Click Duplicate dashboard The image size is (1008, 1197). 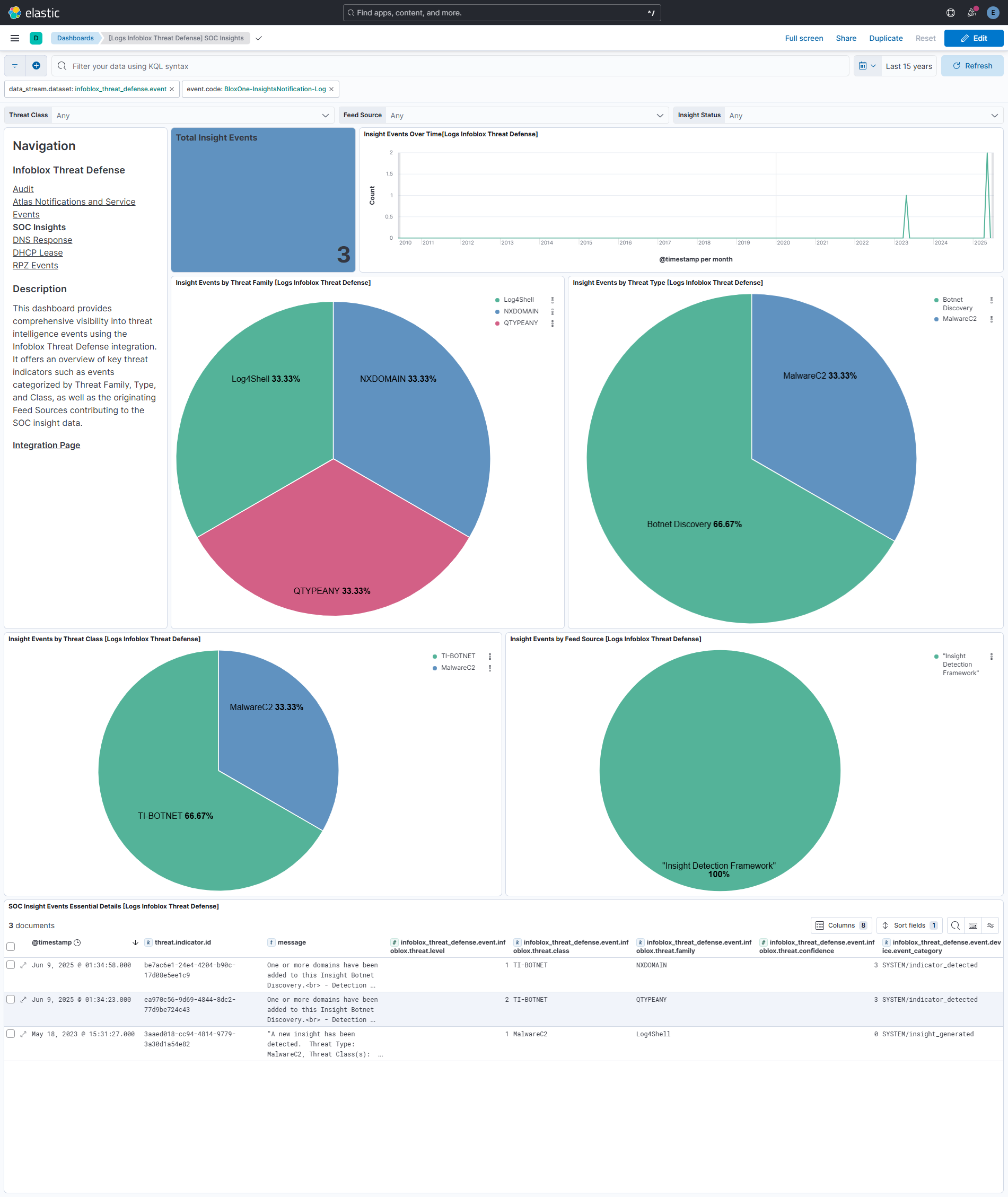[886, 38]
